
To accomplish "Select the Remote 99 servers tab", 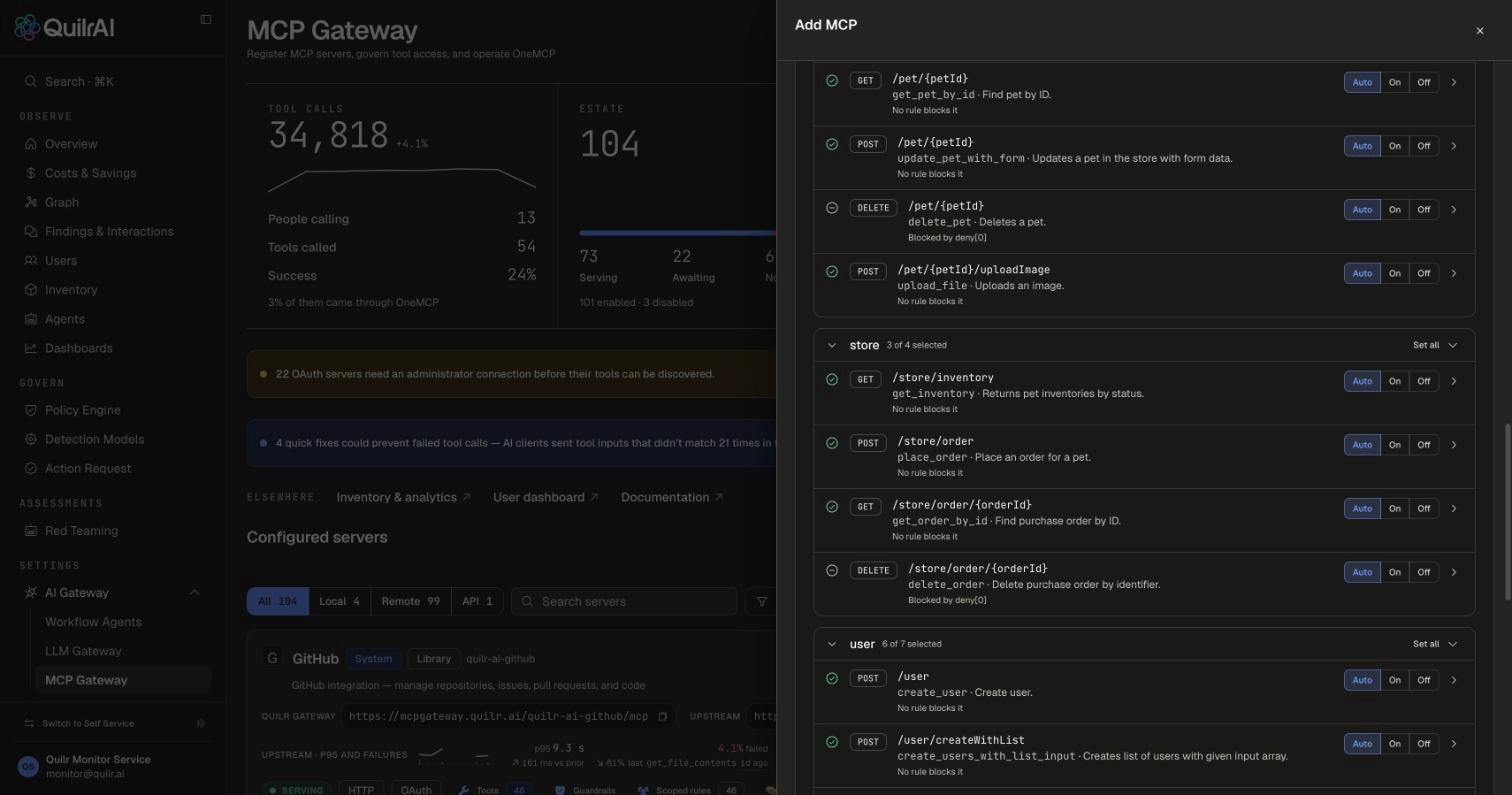I will tap(410, 601).
